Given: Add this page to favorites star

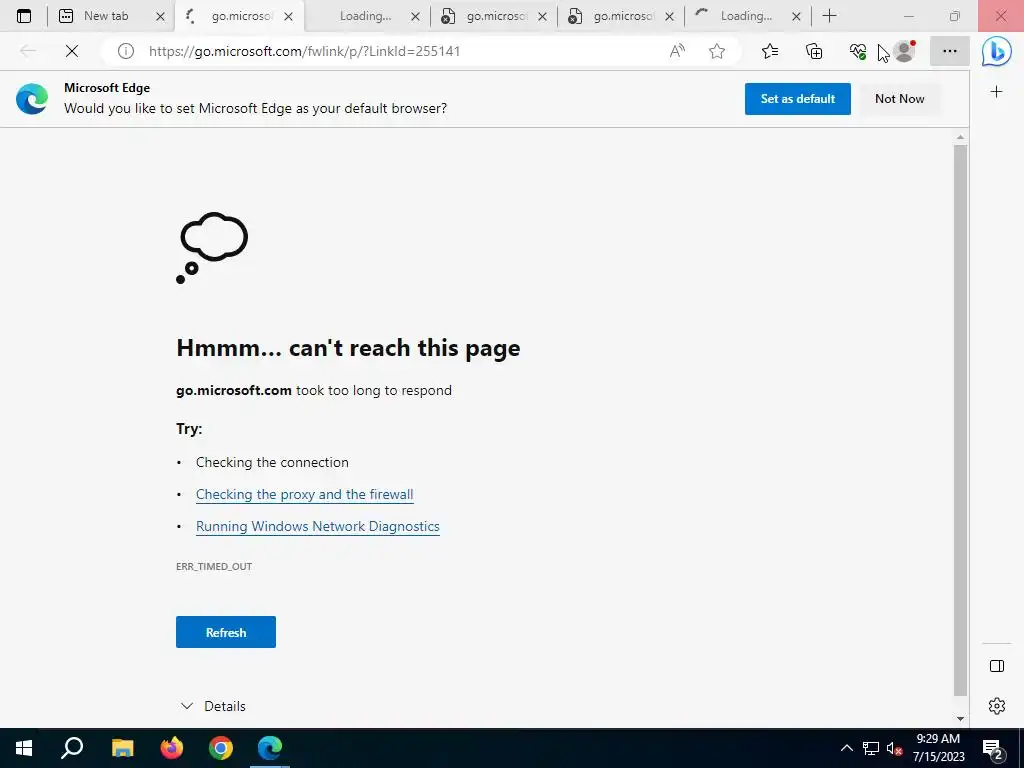Looking at the screenshot, I should tap(717, 51).
